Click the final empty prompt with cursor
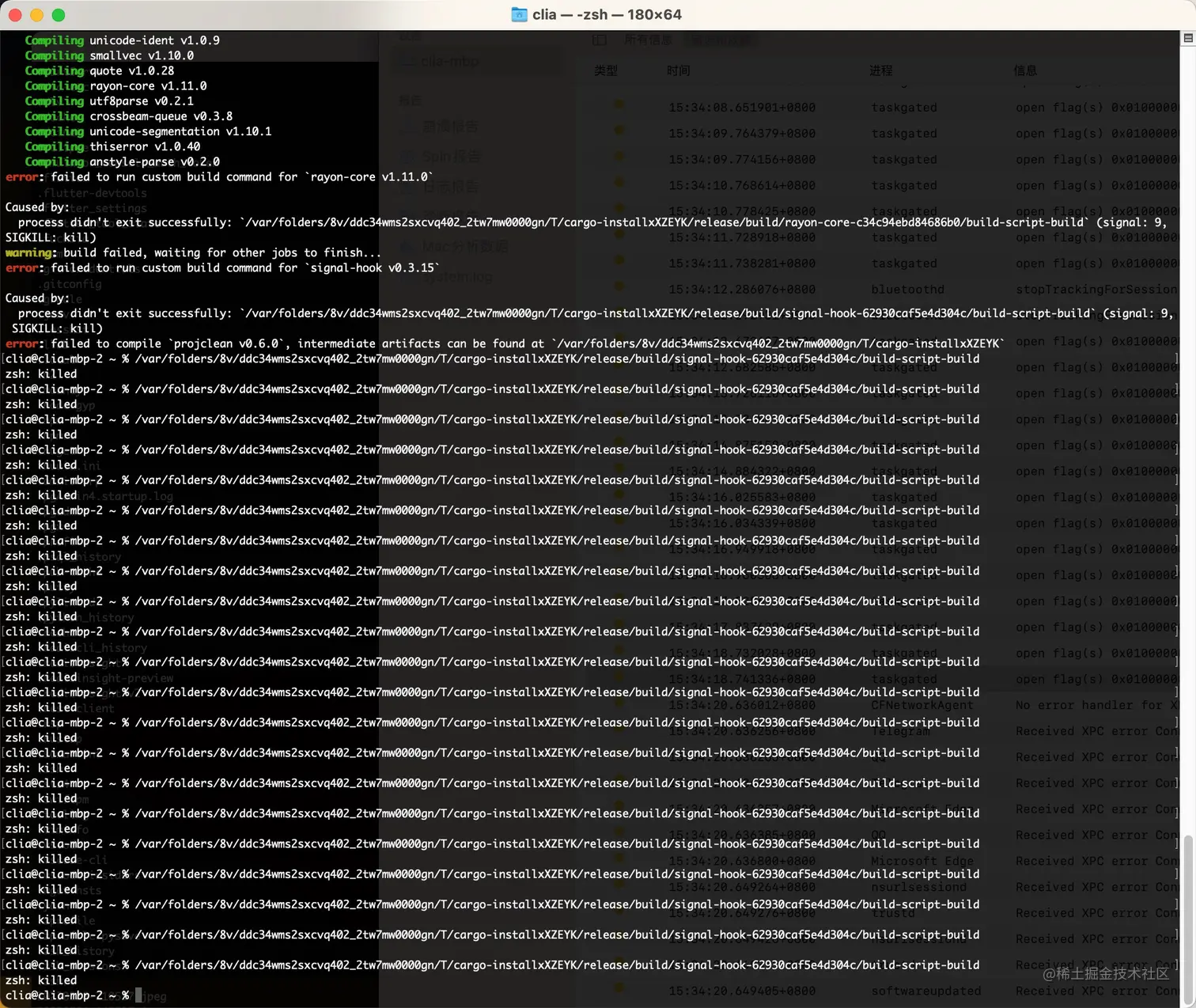This screenshot has width=1196, height=1008. click(74, 995)
